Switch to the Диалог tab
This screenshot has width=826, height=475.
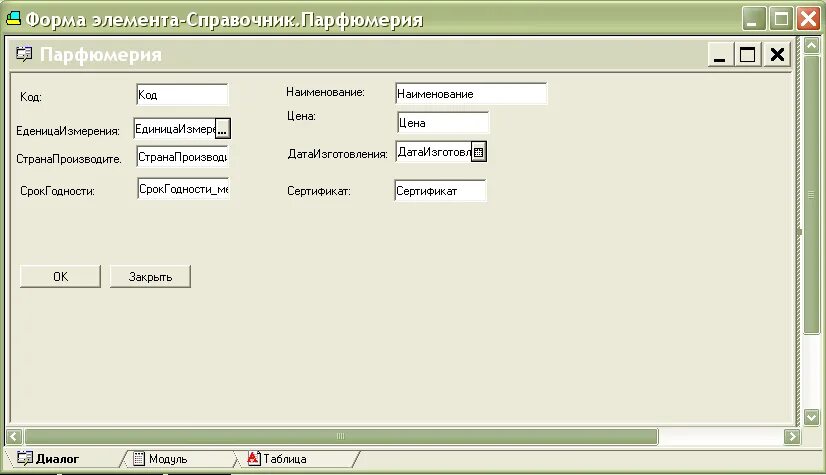(58, 459)
